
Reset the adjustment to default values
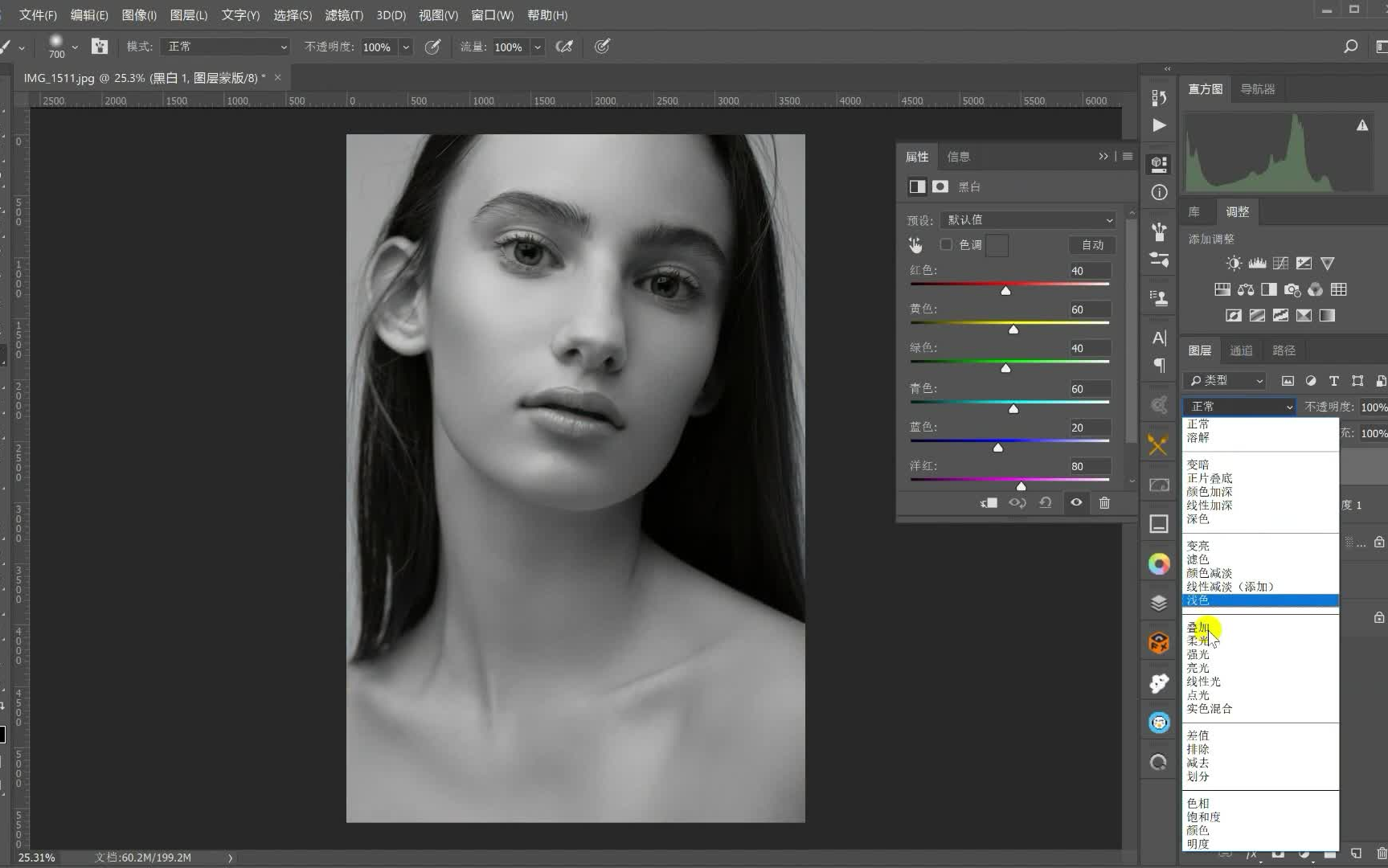[x=1045, y=503]
